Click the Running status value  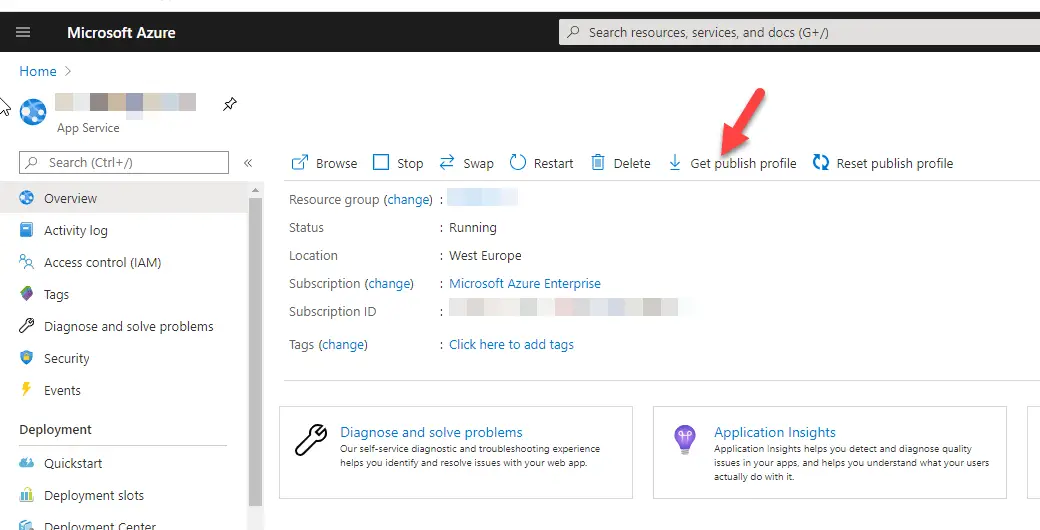pyautogui.click(x=472, y=228)
